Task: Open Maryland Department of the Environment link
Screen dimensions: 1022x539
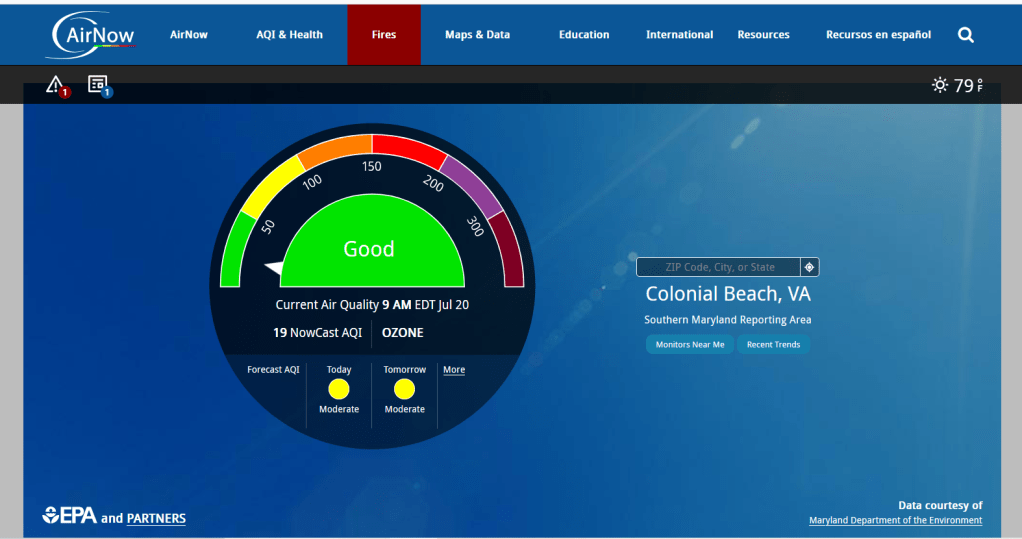Action: [895, 520]
